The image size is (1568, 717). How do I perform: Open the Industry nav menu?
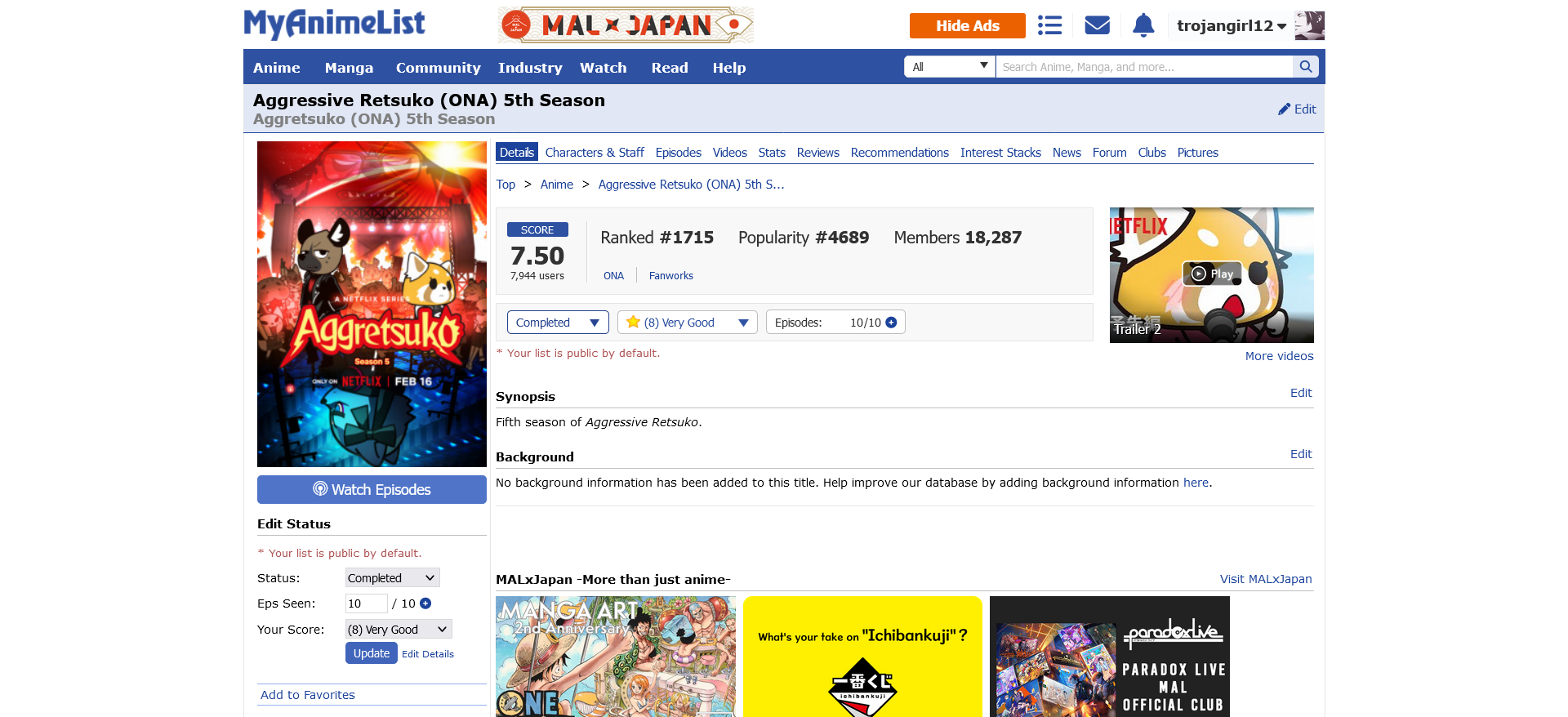530,68
